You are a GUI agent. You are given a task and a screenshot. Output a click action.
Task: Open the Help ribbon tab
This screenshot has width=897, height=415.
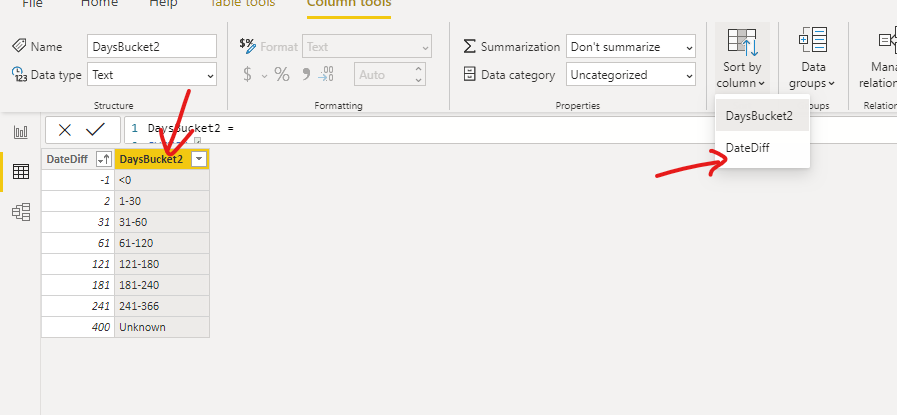163,3
